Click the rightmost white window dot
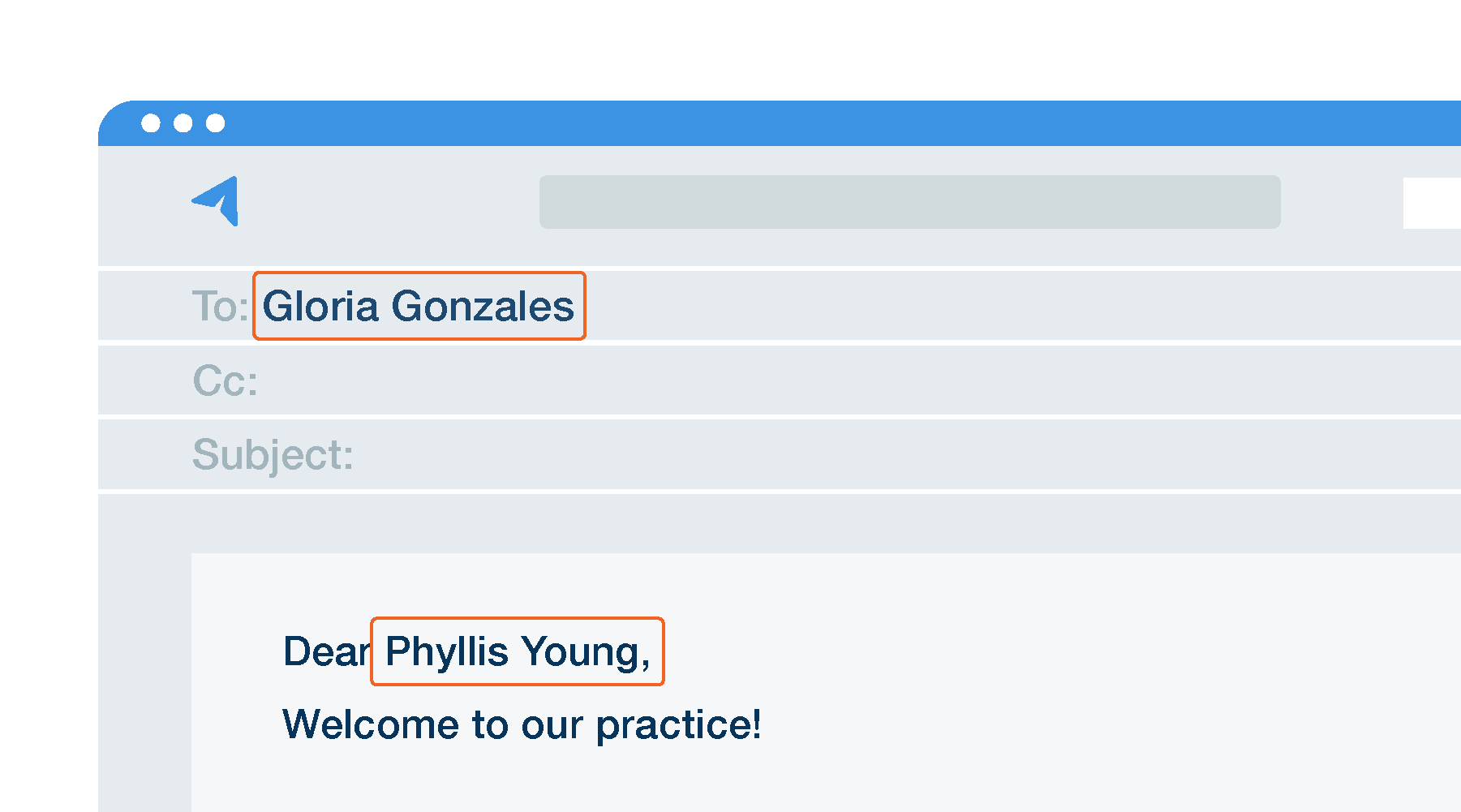Image resolution: width=1461 pixels, height=812 pixels. [216, 122]
